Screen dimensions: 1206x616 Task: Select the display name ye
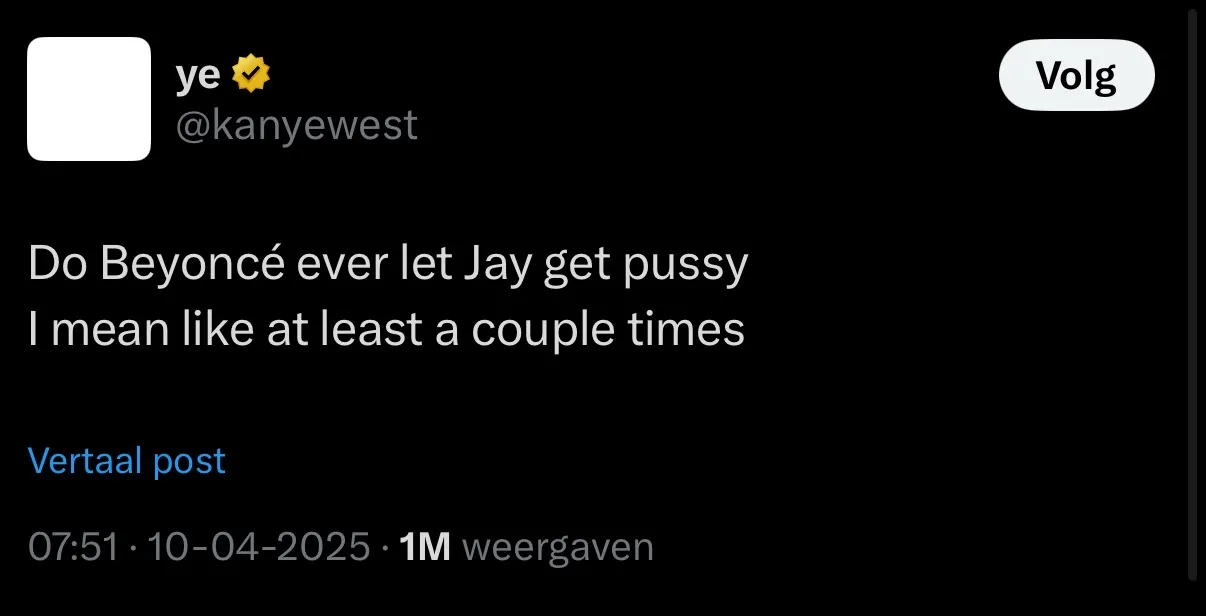click(x=198, y=76)
